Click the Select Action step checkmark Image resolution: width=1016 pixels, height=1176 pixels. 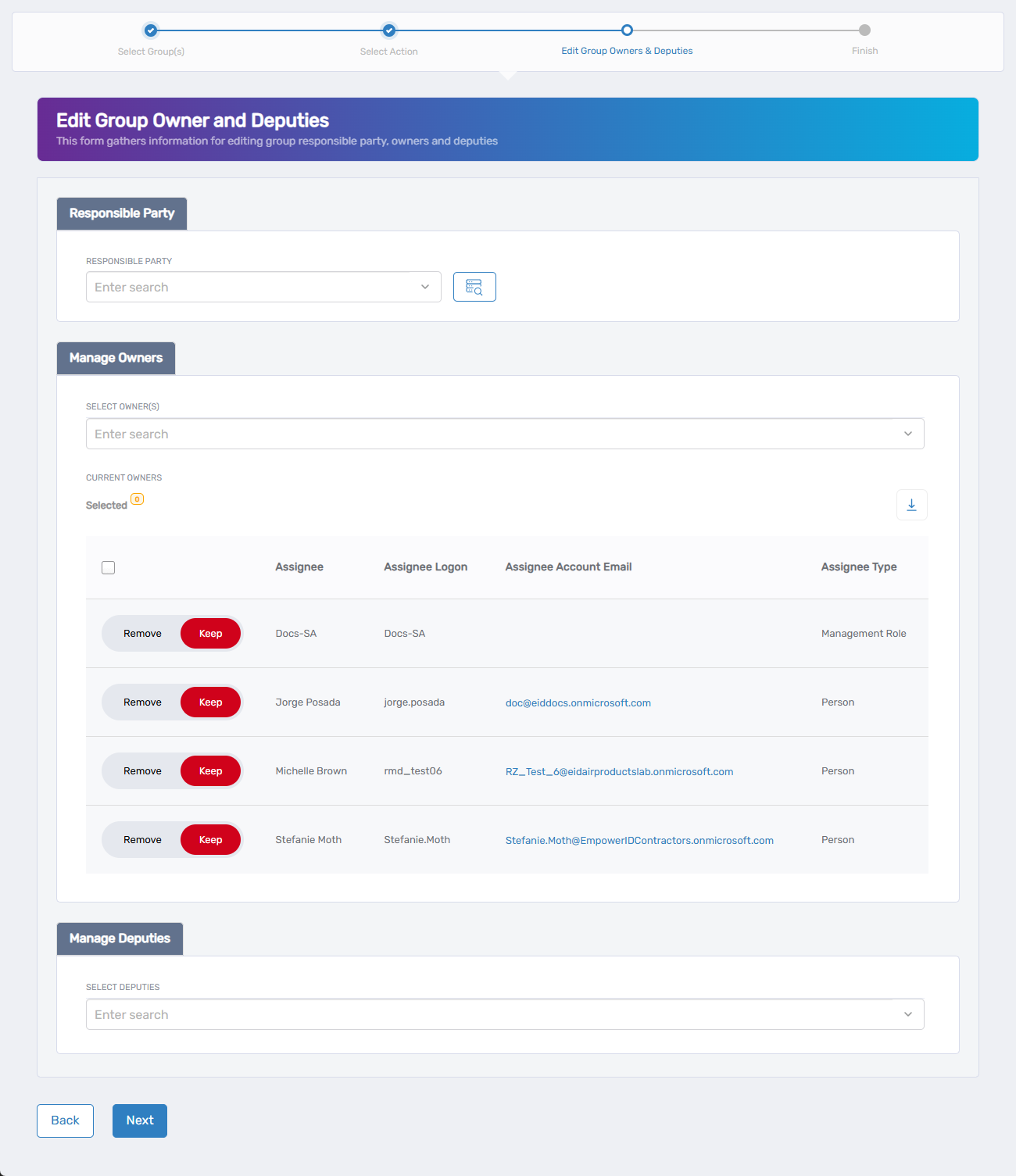[388, 30]
